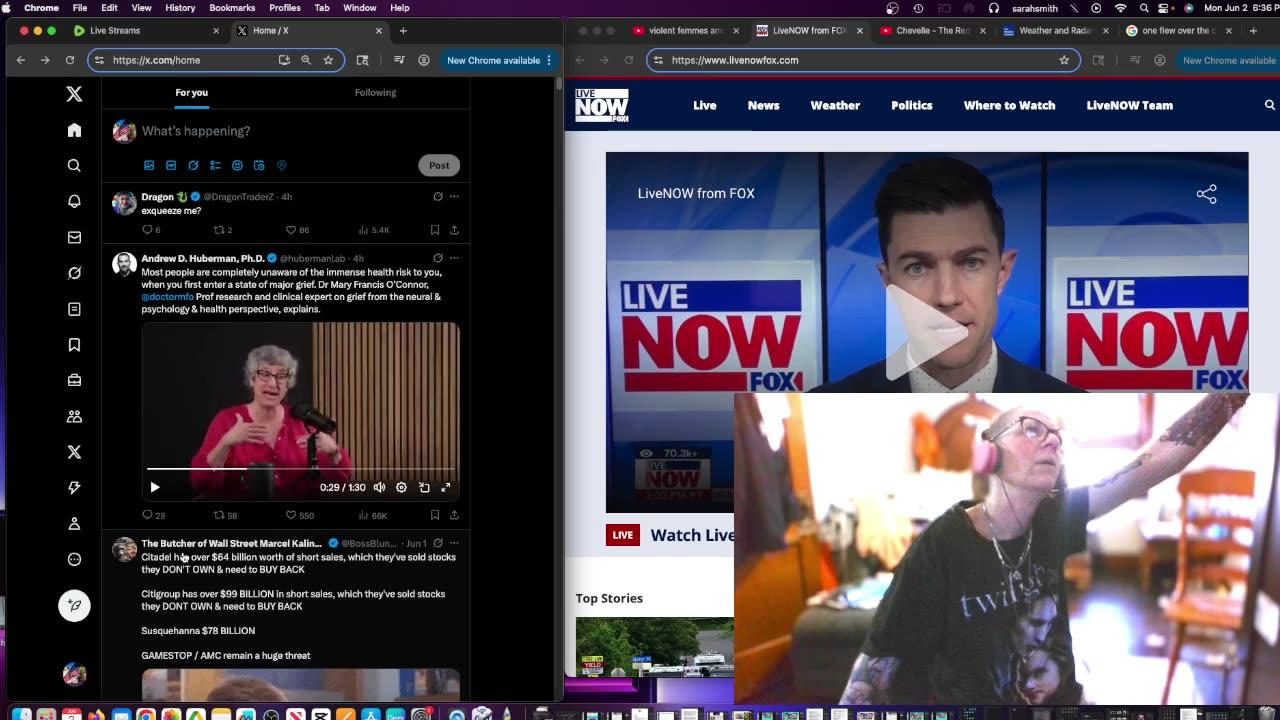Repost the Huberman post
Image resolution: width=1280 pixels, height=720 pixels.
pyautogui.click(x=219, y=515)
